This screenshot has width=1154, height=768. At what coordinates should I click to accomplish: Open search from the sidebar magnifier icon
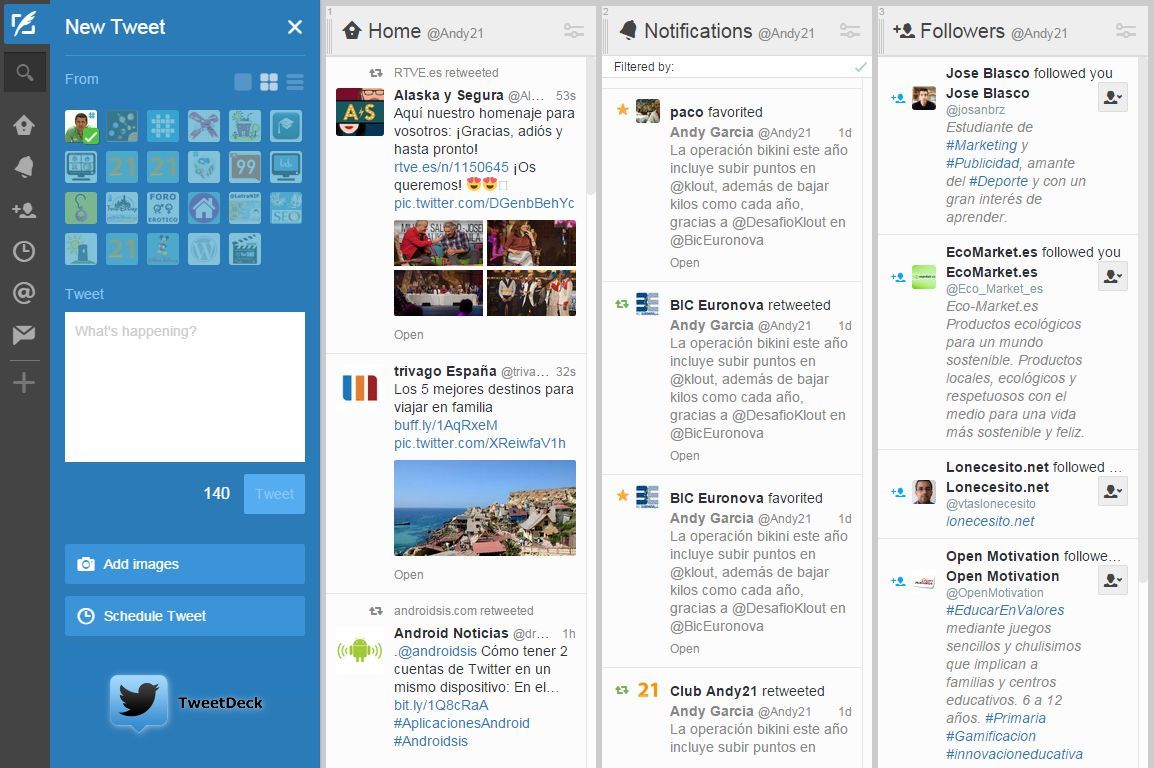(x=24, y=72)
